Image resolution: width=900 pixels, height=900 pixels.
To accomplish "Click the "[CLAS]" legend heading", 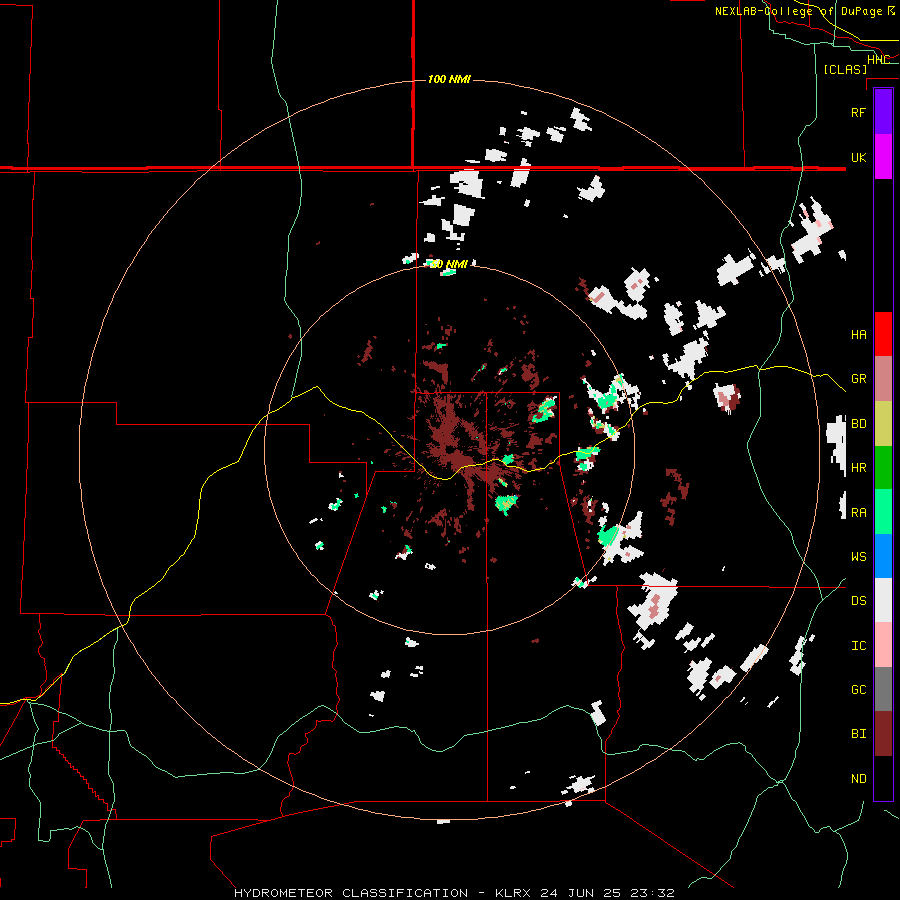I will point(845,69).
